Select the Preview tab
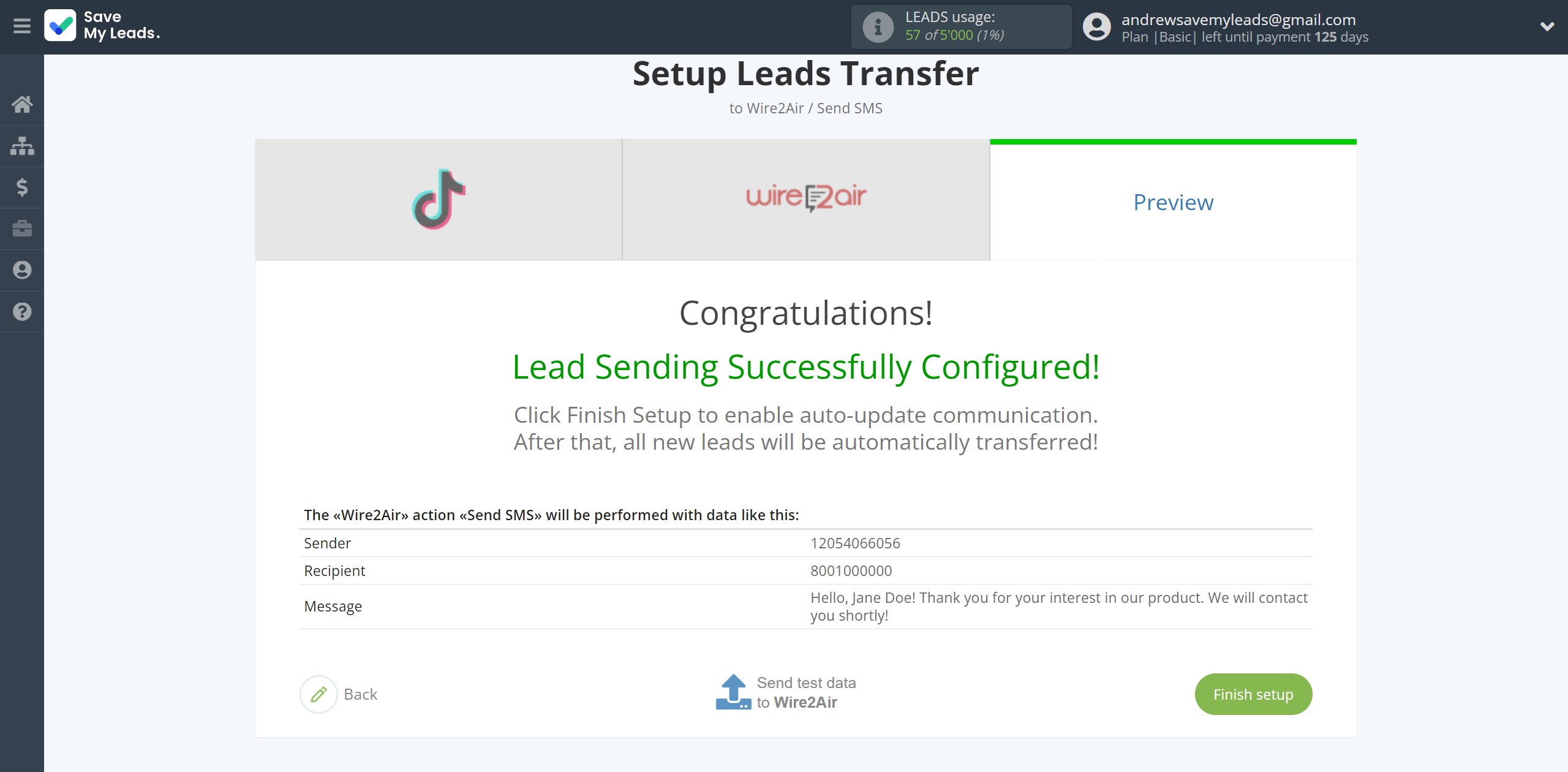This screenshot has height=772, width=1568. [1174, 200]
